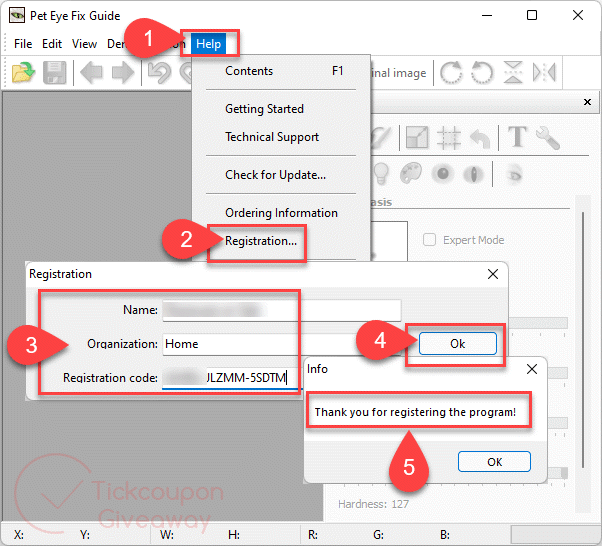
Task: Choose Check for Update... menu item
Action: point(281,175)
